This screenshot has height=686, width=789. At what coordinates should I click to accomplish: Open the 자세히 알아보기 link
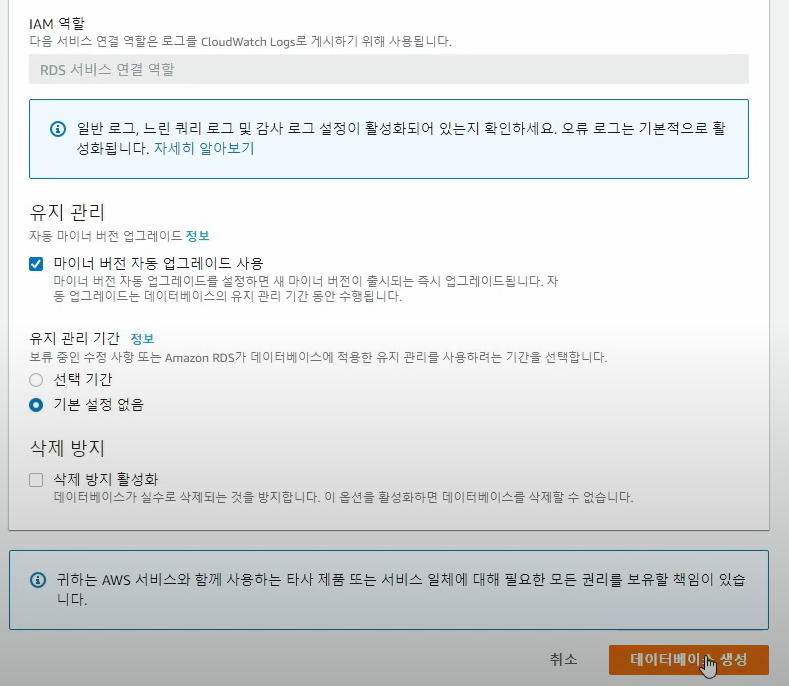(x=204, y=148)
